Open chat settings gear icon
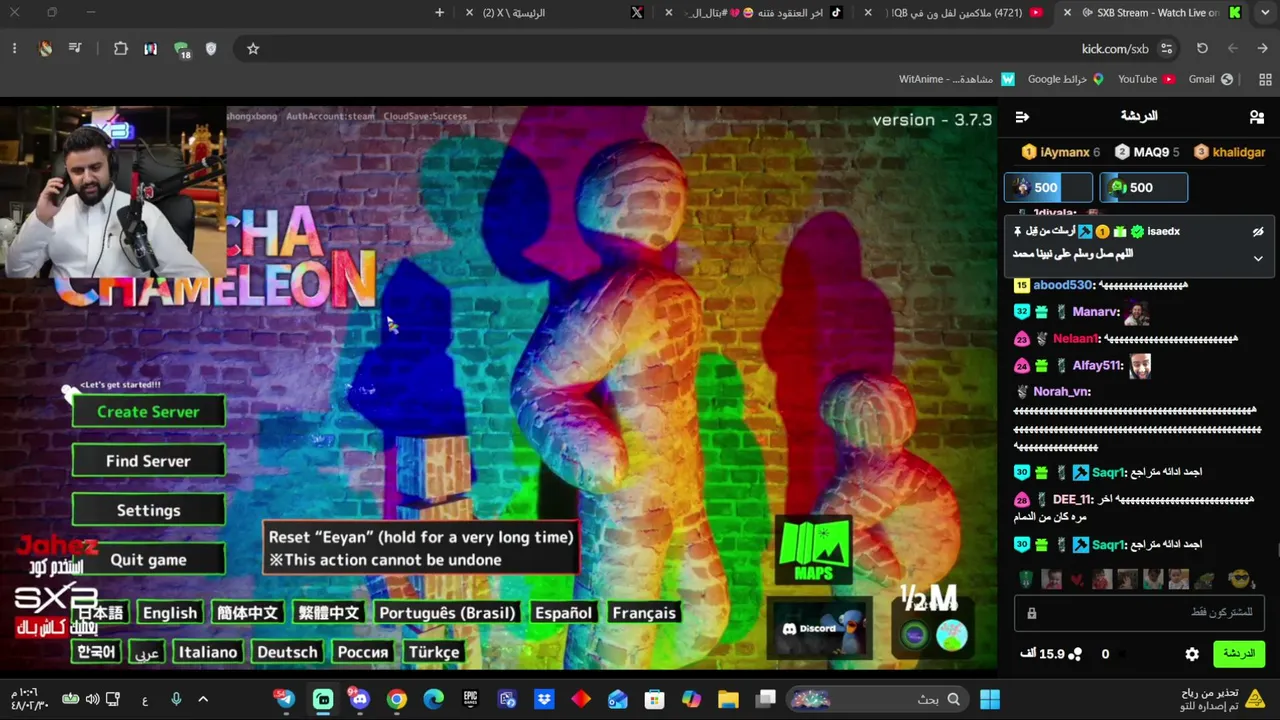Screen dimensions: 1280x720 [1192, 654]
